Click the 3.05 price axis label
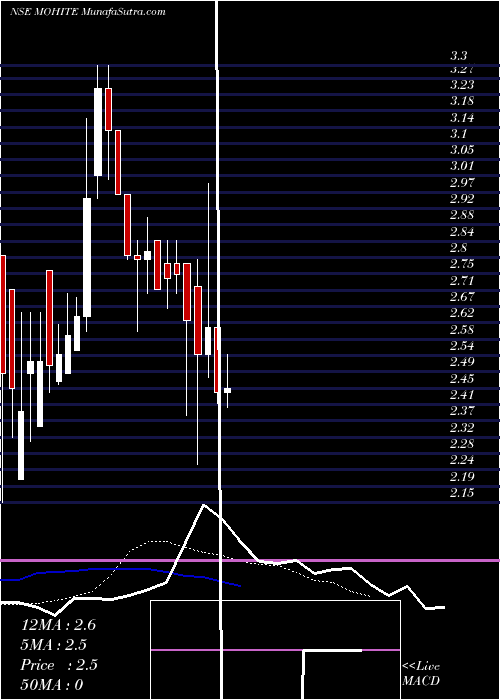 [x=462, y=150]
